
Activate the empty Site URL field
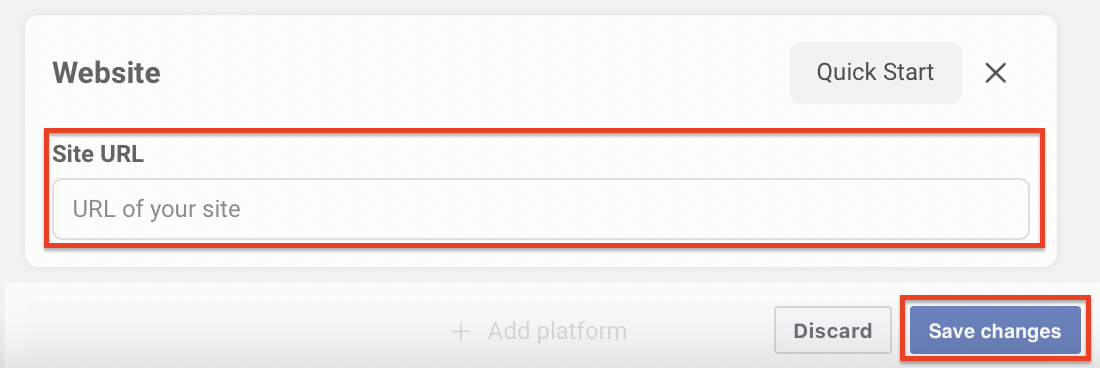point(541,209)
